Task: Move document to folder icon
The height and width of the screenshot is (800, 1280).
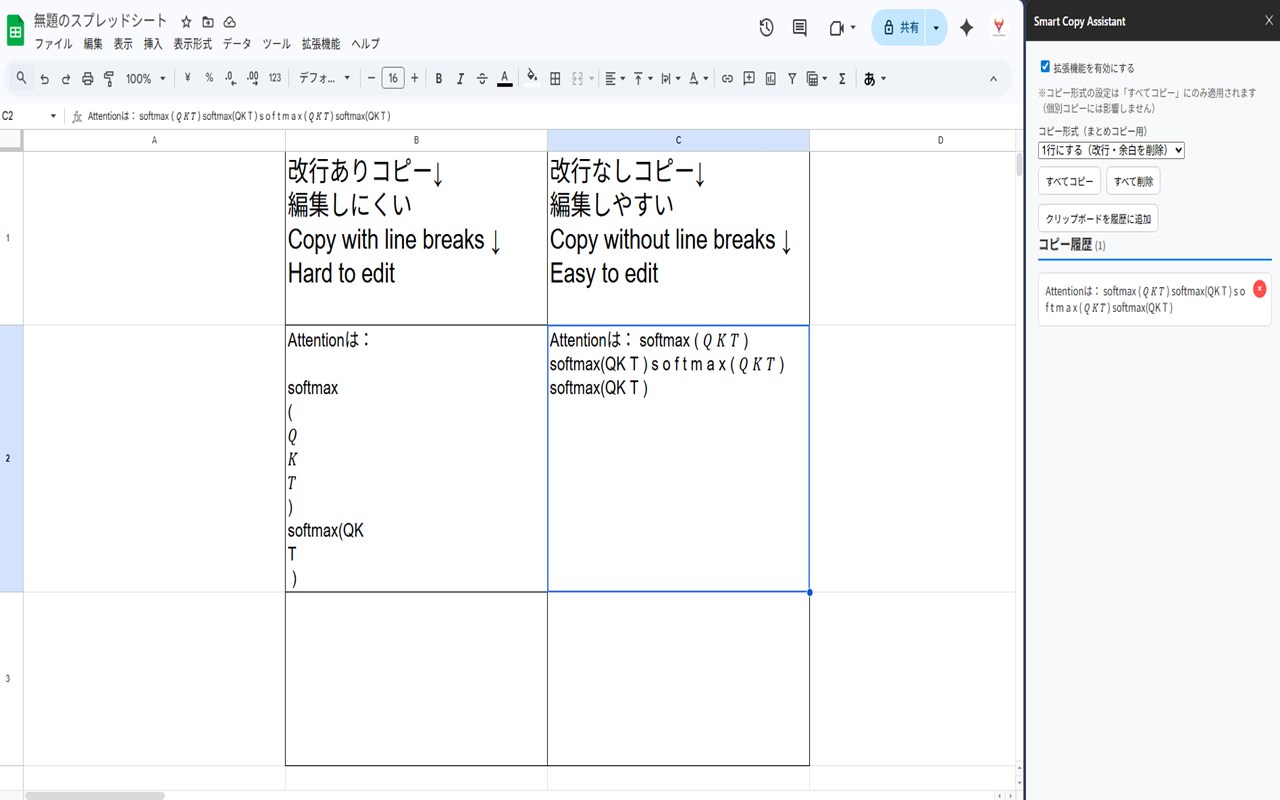Action: pyautogui.click(x=208, y=21)
